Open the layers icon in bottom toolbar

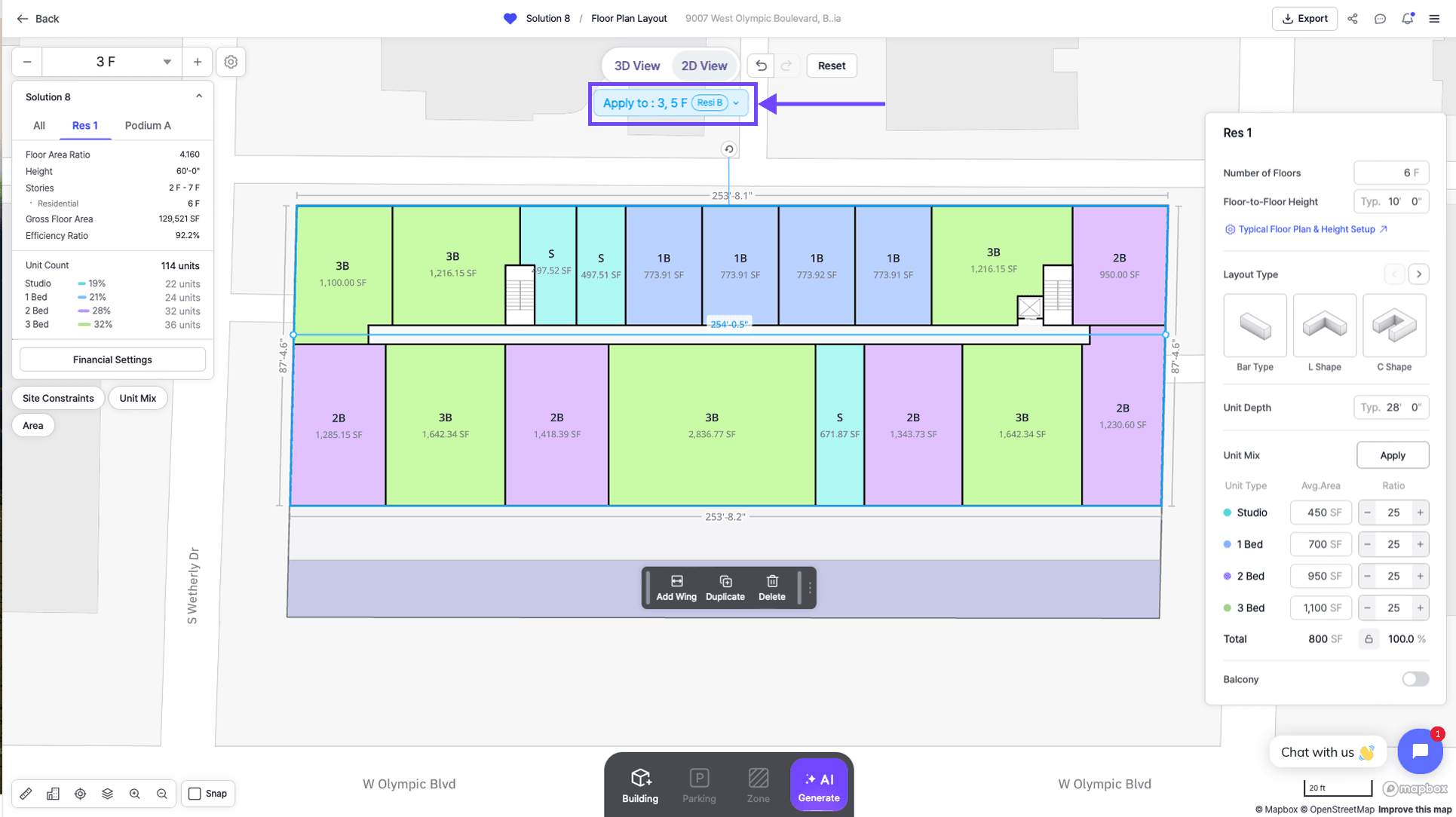click(x=107, y=794)
